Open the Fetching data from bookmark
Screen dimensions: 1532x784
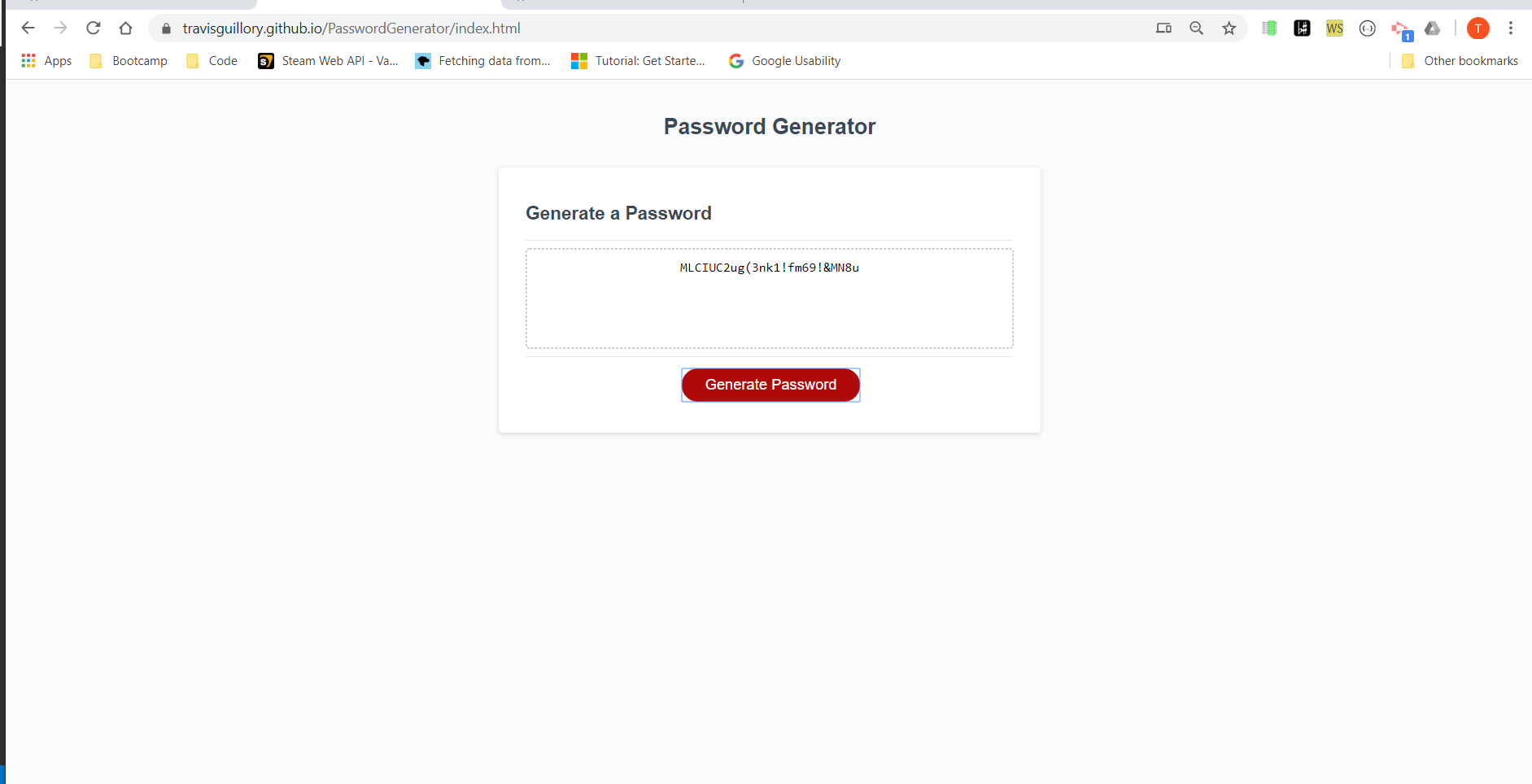click(482, 61)
